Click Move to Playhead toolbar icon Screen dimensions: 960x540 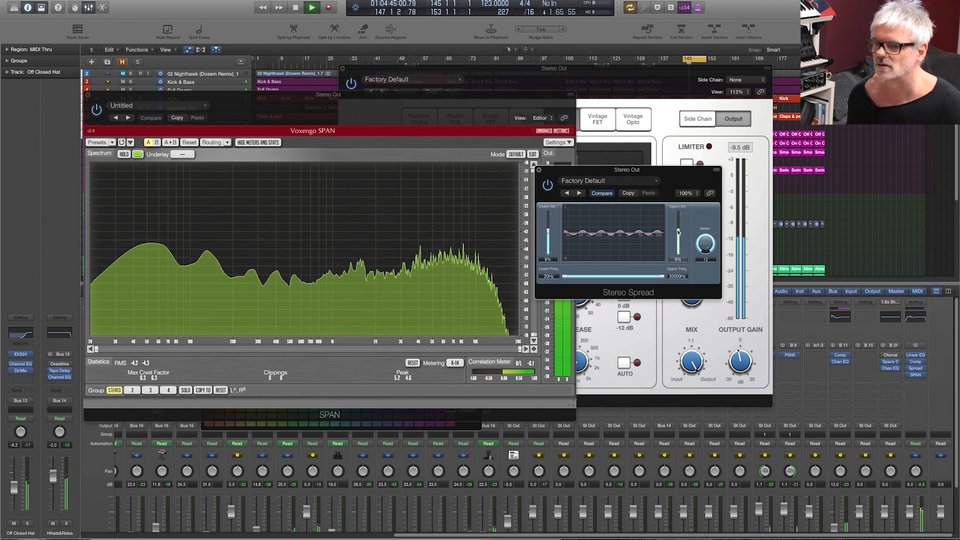click(x=491, y=28)
